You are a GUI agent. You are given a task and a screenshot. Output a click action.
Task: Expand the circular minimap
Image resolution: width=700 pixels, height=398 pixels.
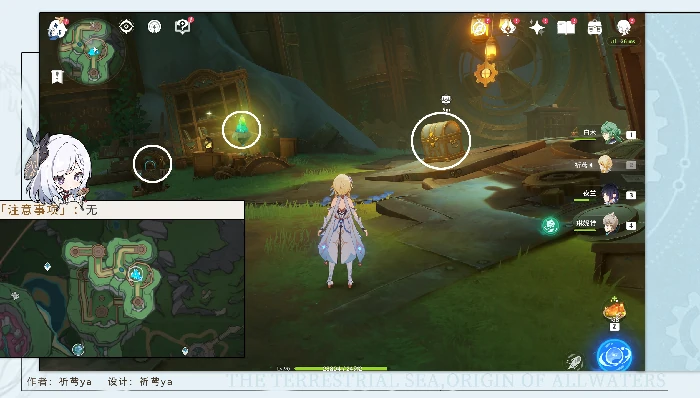tap(92, 52)
